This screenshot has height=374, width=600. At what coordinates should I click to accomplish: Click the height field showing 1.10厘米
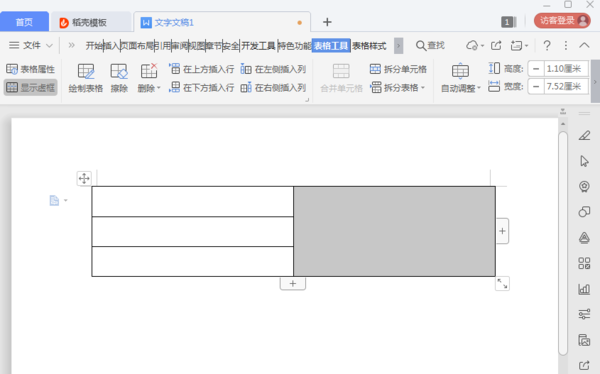point(566,69)
